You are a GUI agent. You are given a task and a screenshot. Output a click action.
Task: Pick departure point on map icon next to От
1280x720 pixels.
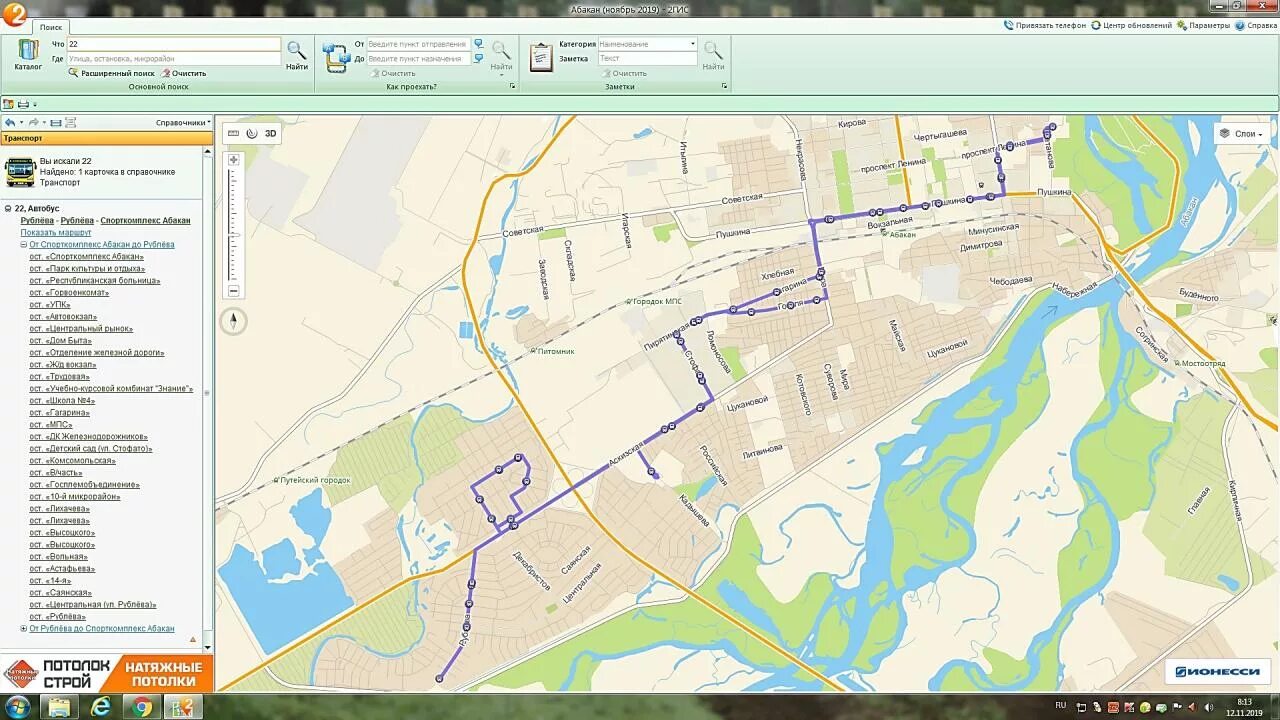coord(479,44)
